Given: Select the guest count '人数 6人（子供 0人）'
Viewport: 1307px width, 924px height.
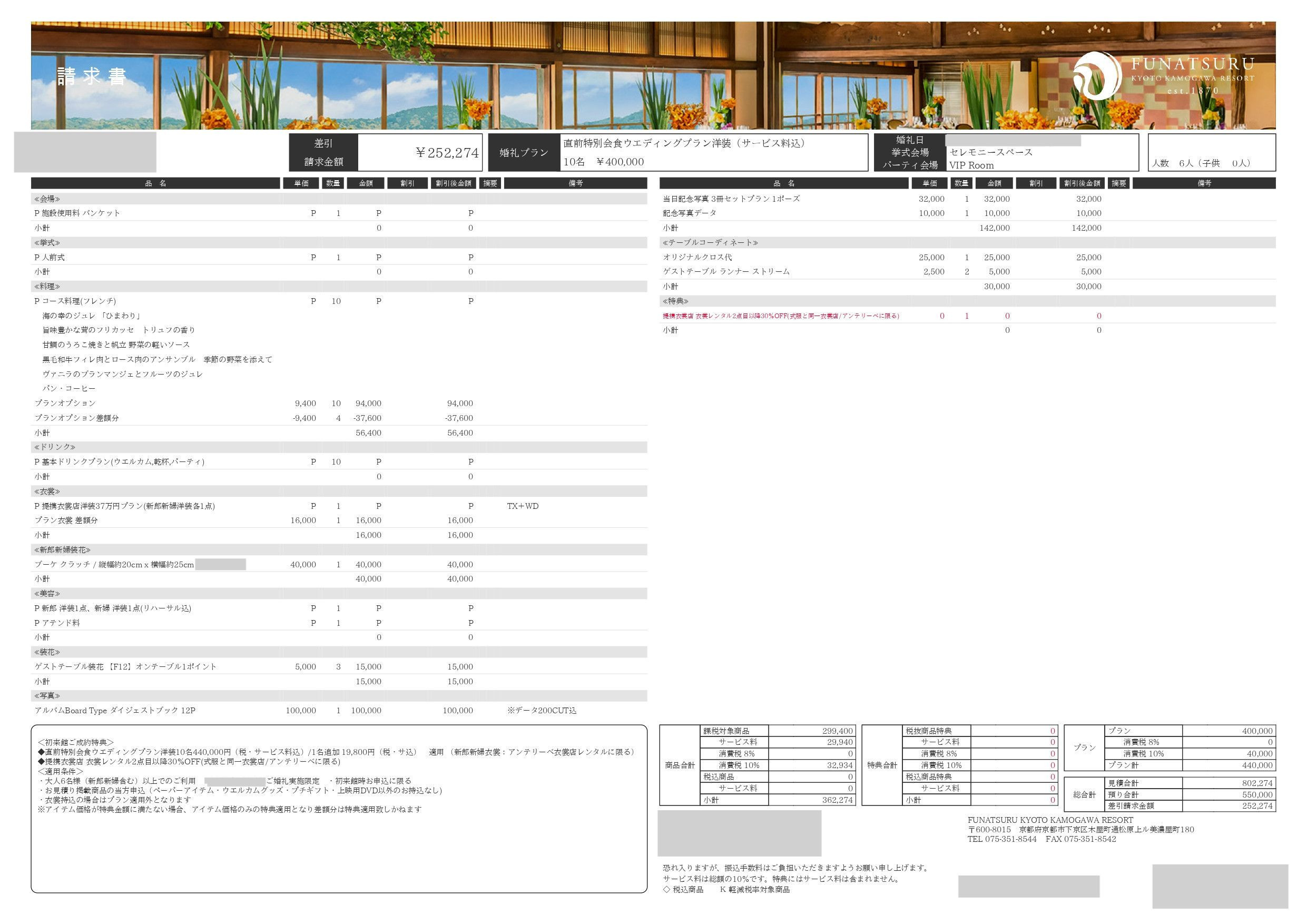Looking at the screenshot, I should [1201, 163].
